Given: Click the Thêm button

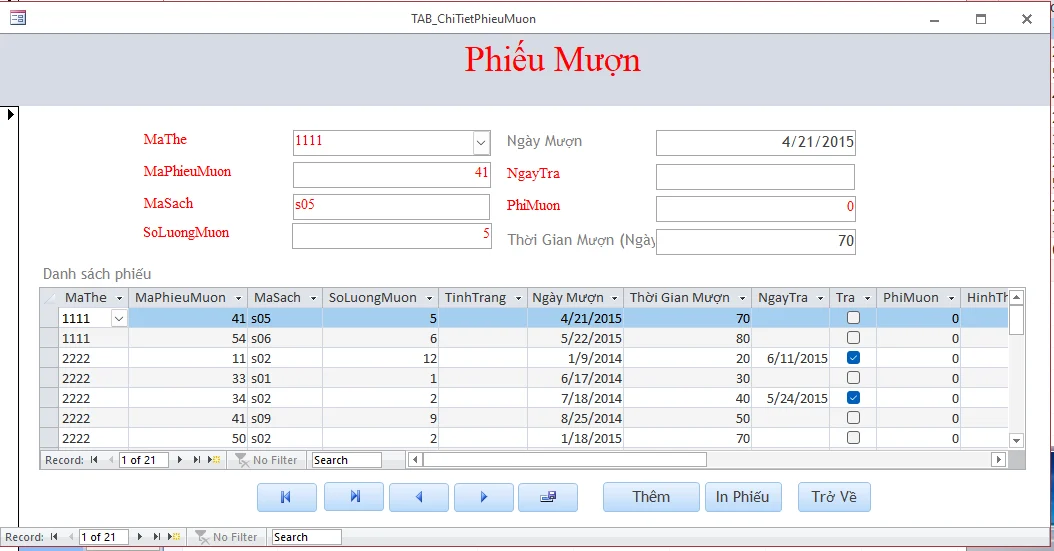Looking at the screenshot, I should coord(651,497).
